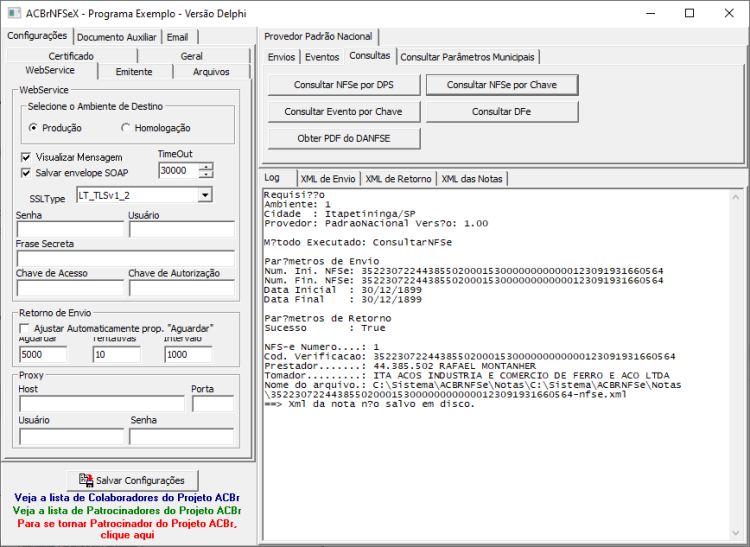The width and height of the screenshot is (750, 547).
Task: Click Obter PDF do DANFSE button
Action: pyautogui.click(x=344, y=138)
